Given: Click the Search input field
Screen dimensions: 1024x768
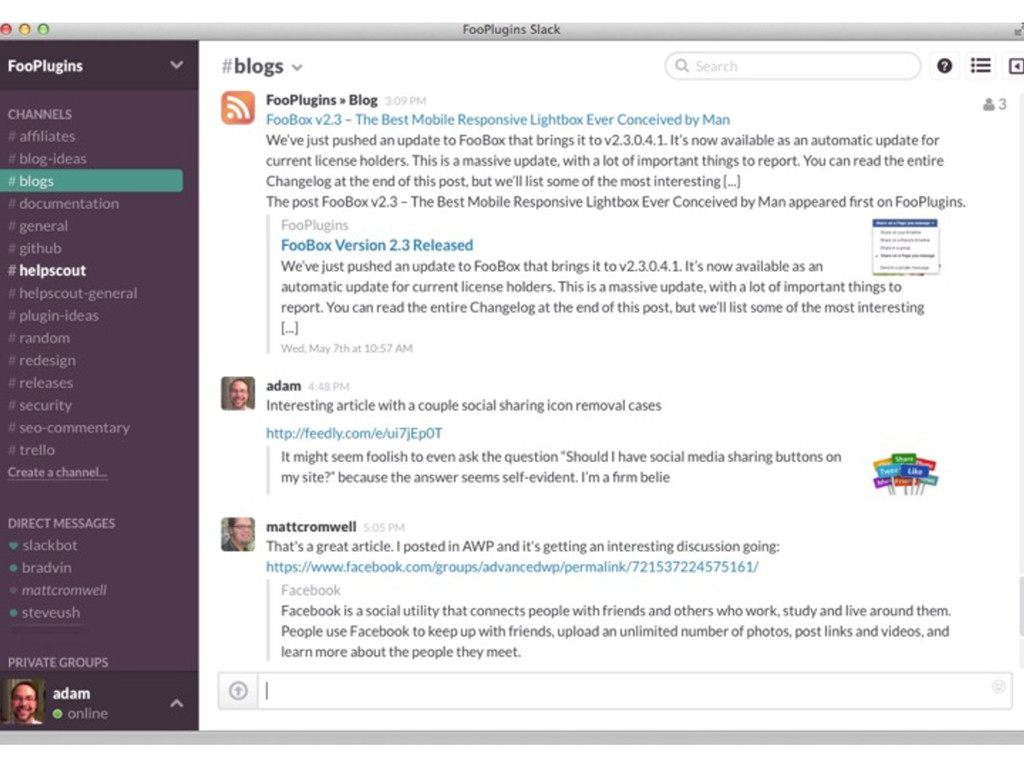Looking at the screenshot, I should [x=793, y=66].
